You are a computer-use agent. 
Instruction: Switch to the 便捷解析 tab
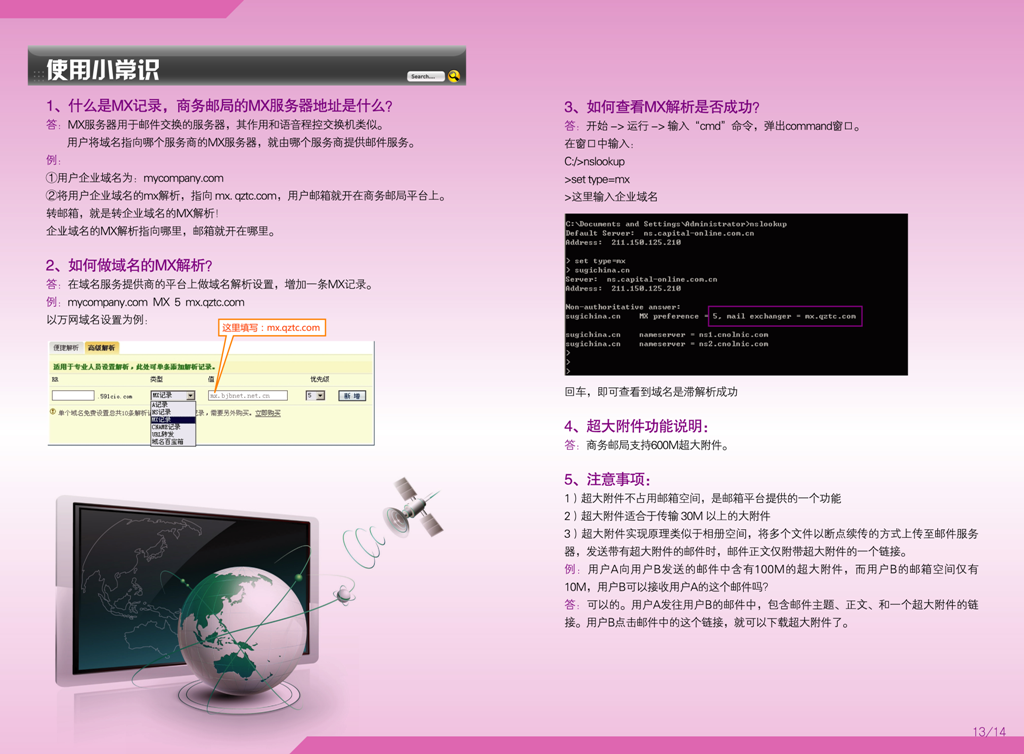[x=67, y=348]
